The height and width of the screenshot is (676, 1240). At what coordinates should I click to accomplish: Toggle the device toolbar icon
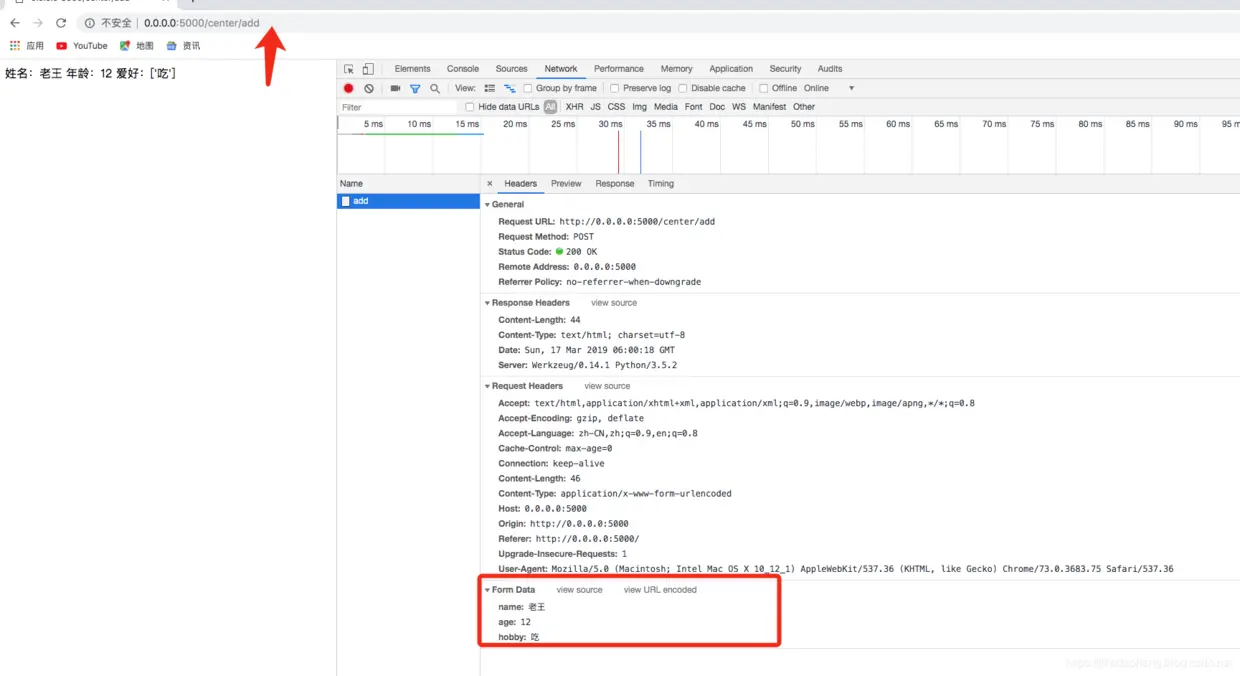[368, 69]
